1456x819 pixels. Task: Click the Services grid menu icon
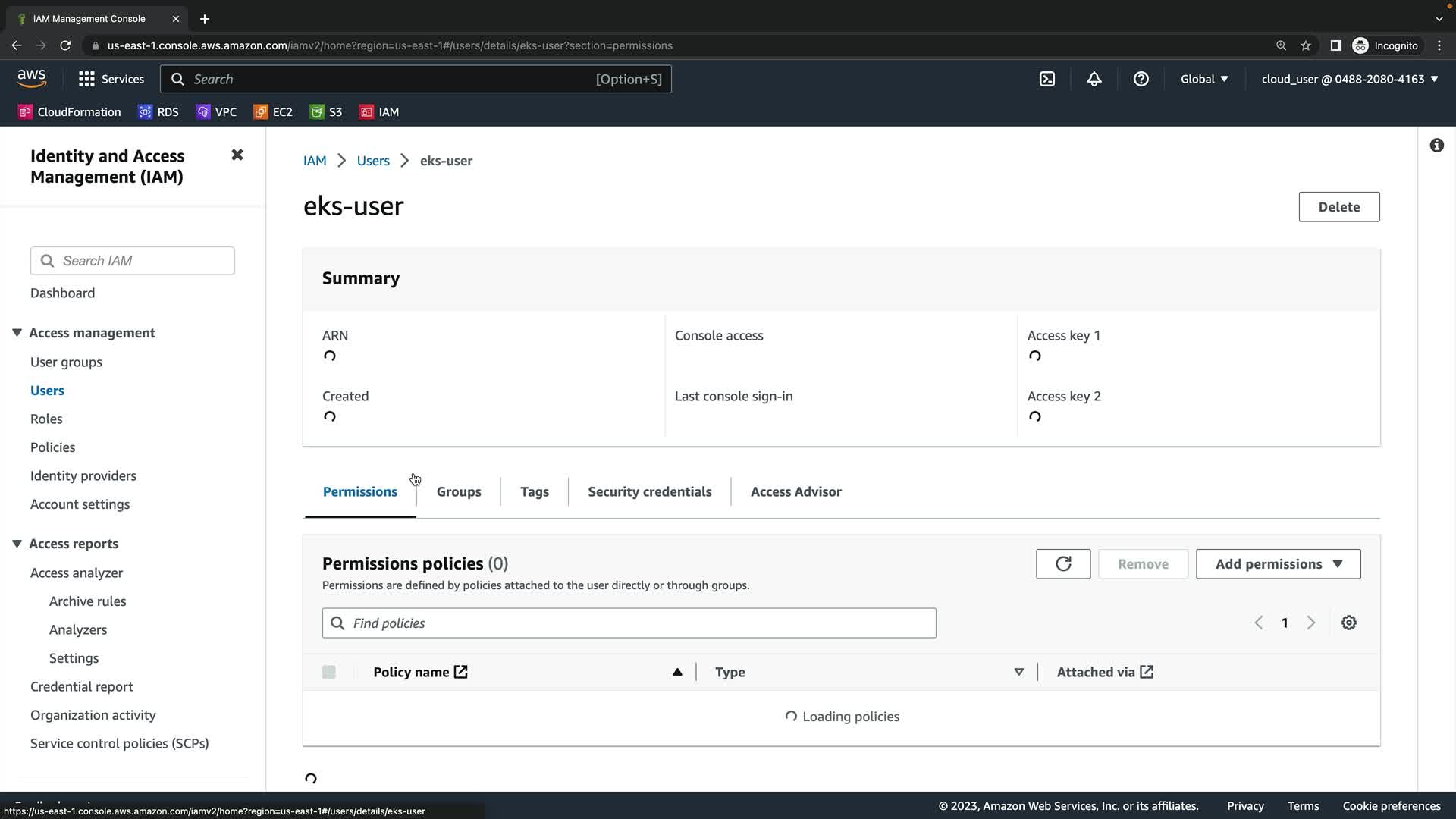(86, 79)
